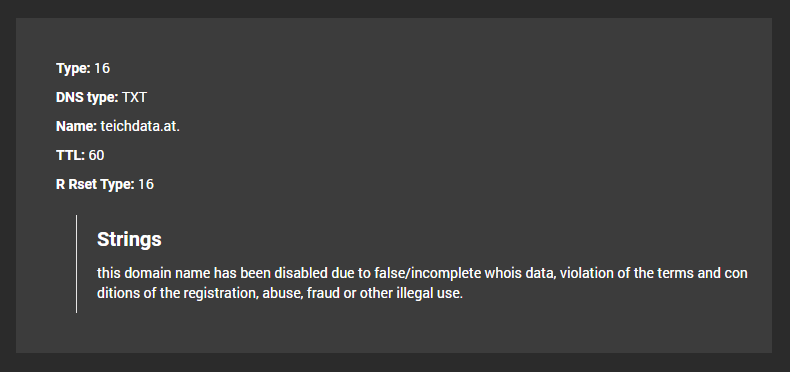Click the Name label
This screenshot has height=372, width=790.
[x=76, y=126]
